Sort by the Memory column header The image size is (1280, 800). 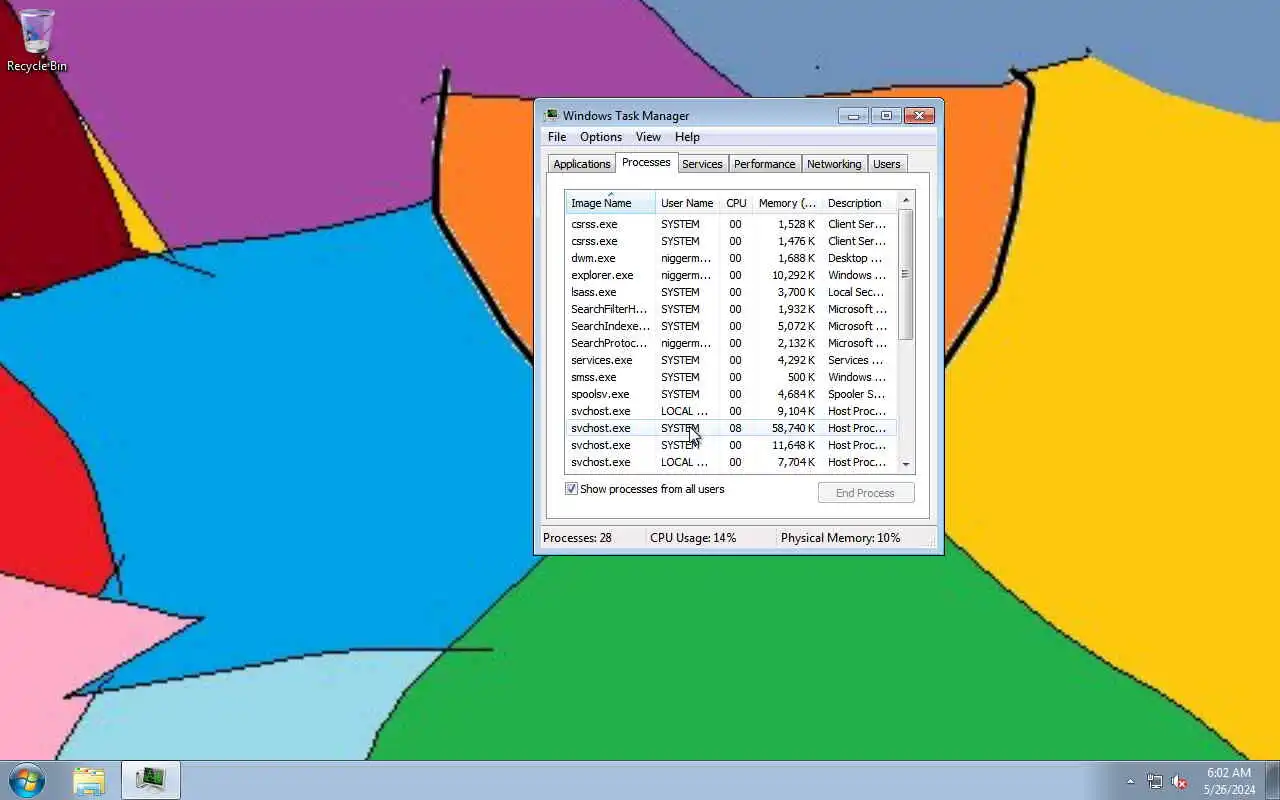[x=787, y=203]
